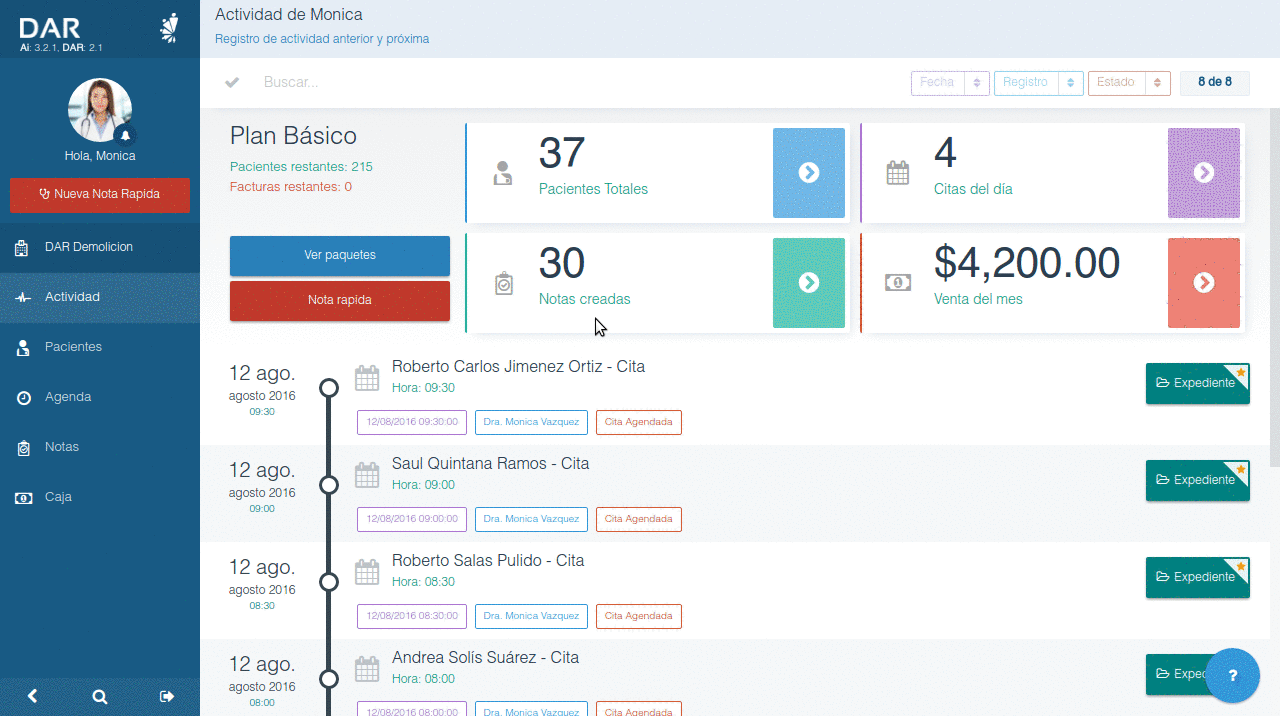Image resolution: width=1280 pixels, height=716 pixels.
Task: Click the 12/08/2016 09:30:00 date tag
Action: (412, 422)
